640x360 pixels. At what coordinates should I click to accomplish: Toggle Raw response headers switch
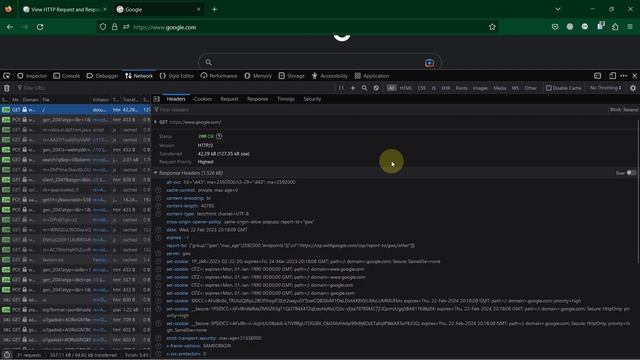point(631,173)
